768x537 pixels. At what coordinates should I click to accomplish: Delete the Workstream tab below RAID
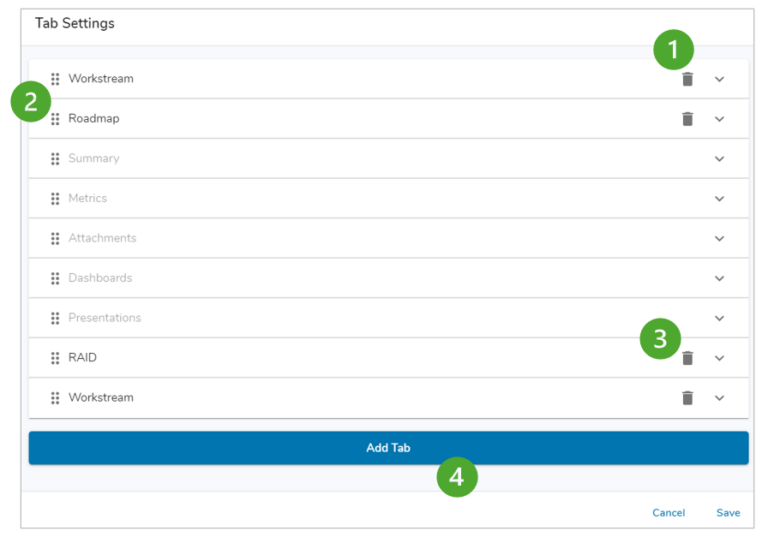pos(688,398)
